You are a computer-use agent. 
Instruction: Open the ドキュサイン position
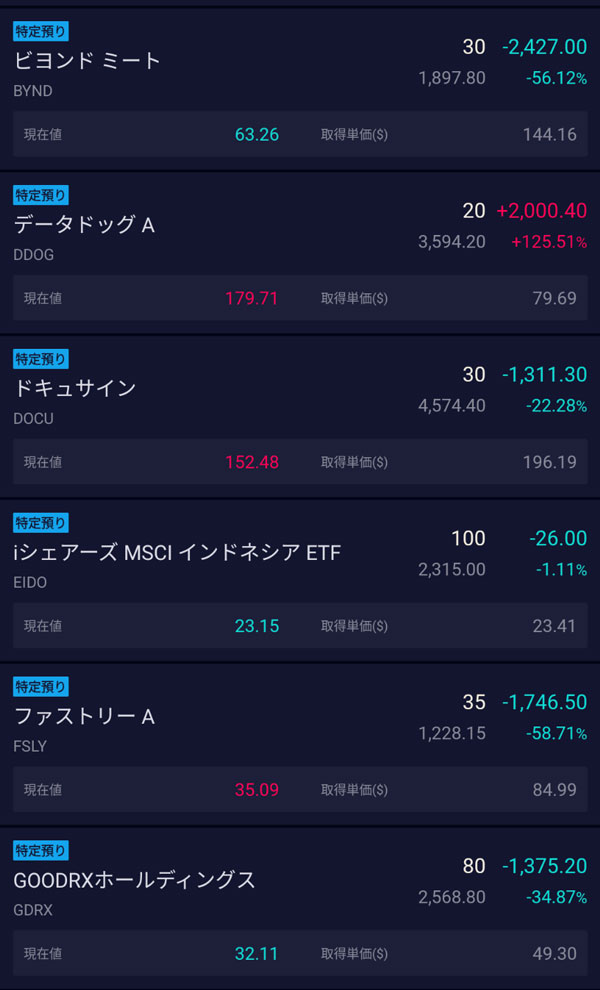tap(75, 388)
